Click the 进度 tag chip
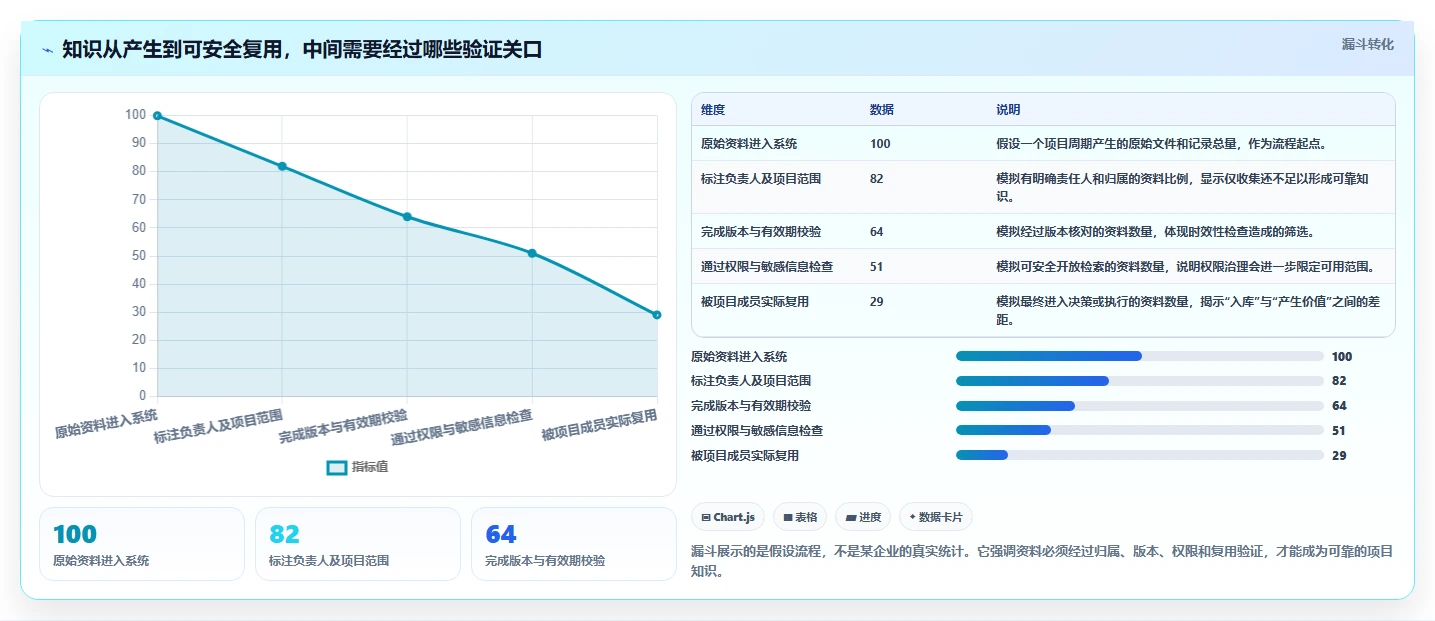This screenshot has height=621, width=1435. pos(863,517)
